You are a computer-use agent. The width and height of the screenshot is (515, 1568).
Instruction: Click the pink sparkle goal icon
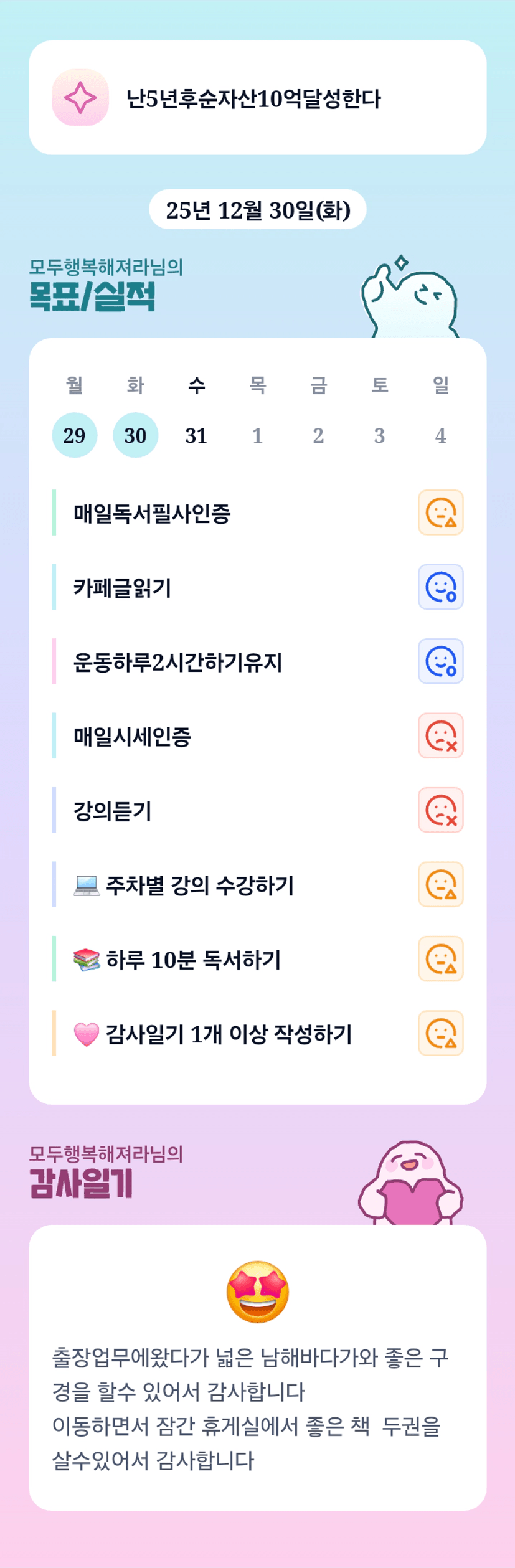point(80,98)
